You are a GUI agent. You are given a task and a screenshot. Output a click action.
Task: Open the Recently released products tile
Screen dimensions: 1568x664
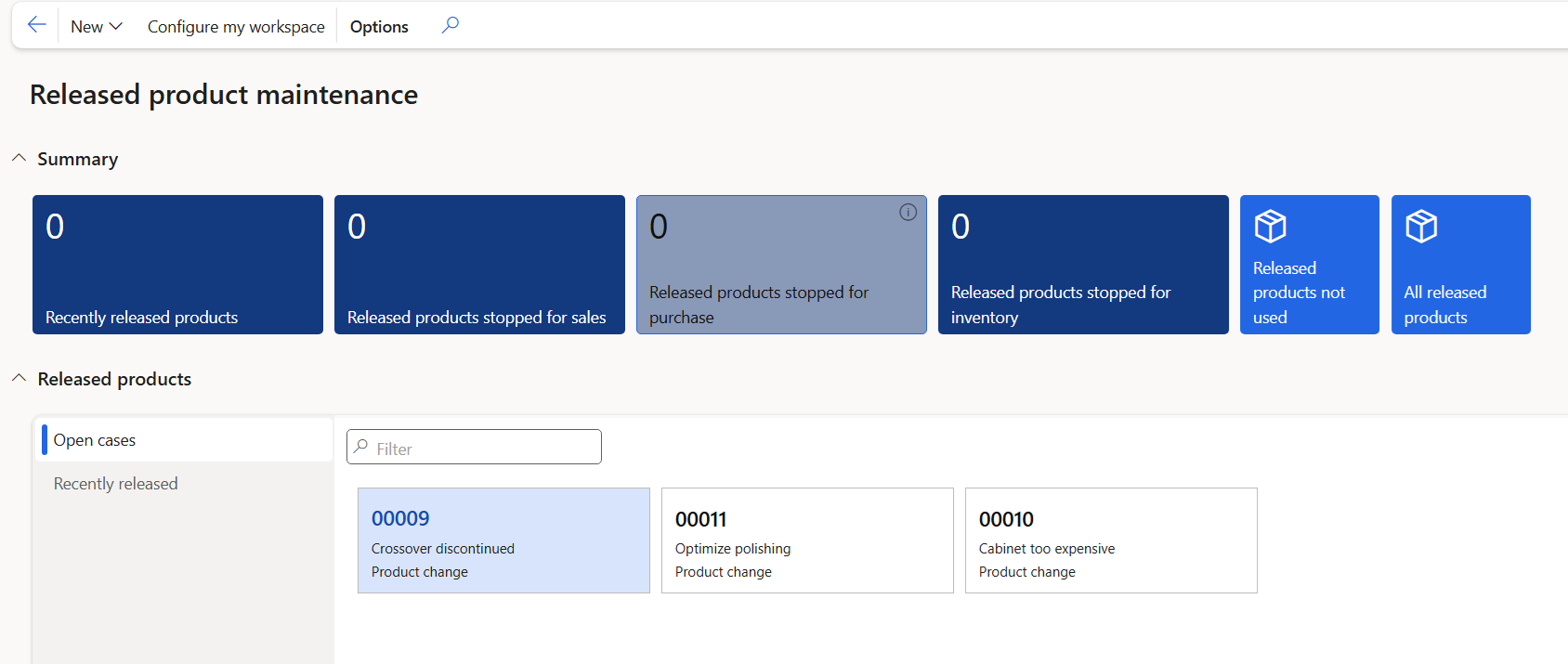(x=177, y=265)
